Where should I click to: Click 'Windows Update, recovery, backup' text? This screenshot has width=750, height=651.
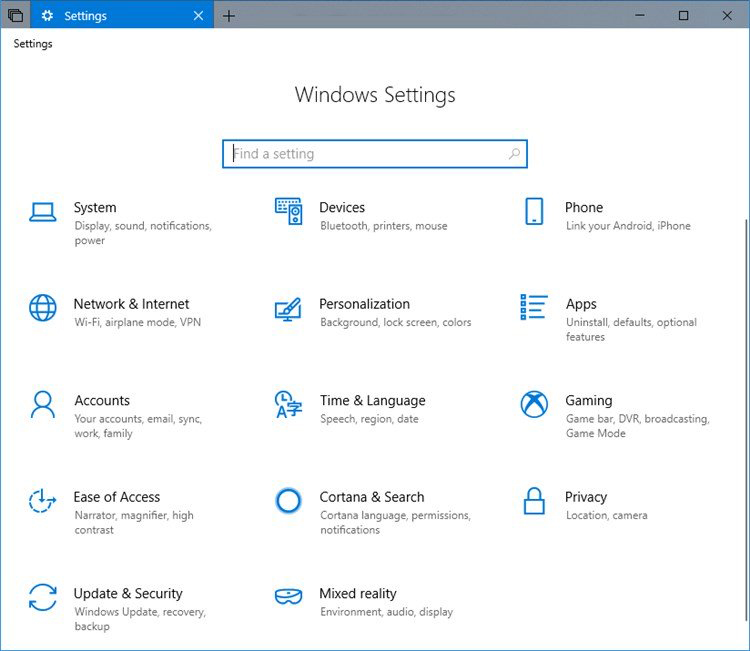coord(140,619)
